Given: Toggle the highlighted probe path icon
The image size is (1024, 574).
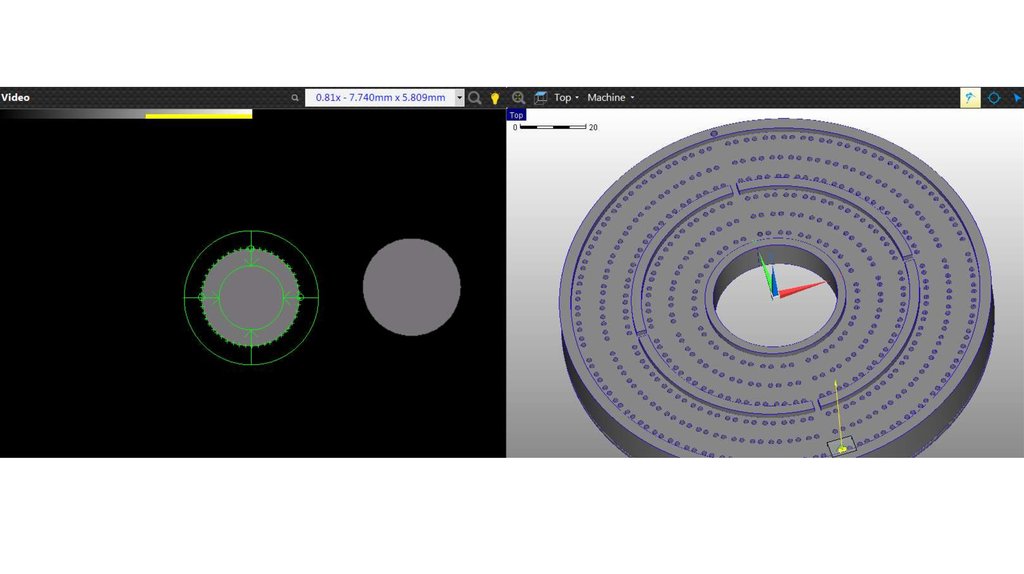Looking at the screenshot, I should click(x=970, y=98).
